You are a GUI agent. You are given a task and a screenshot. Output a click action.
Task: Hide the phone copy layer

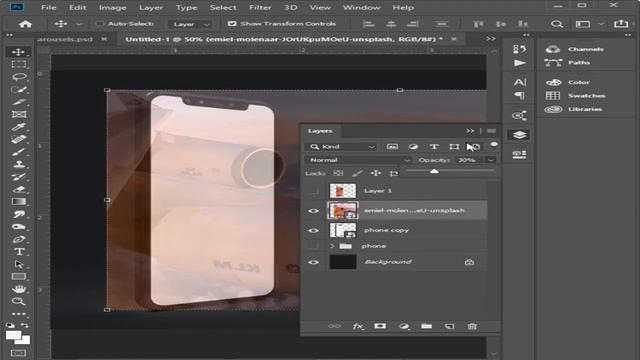click(313, 230)
